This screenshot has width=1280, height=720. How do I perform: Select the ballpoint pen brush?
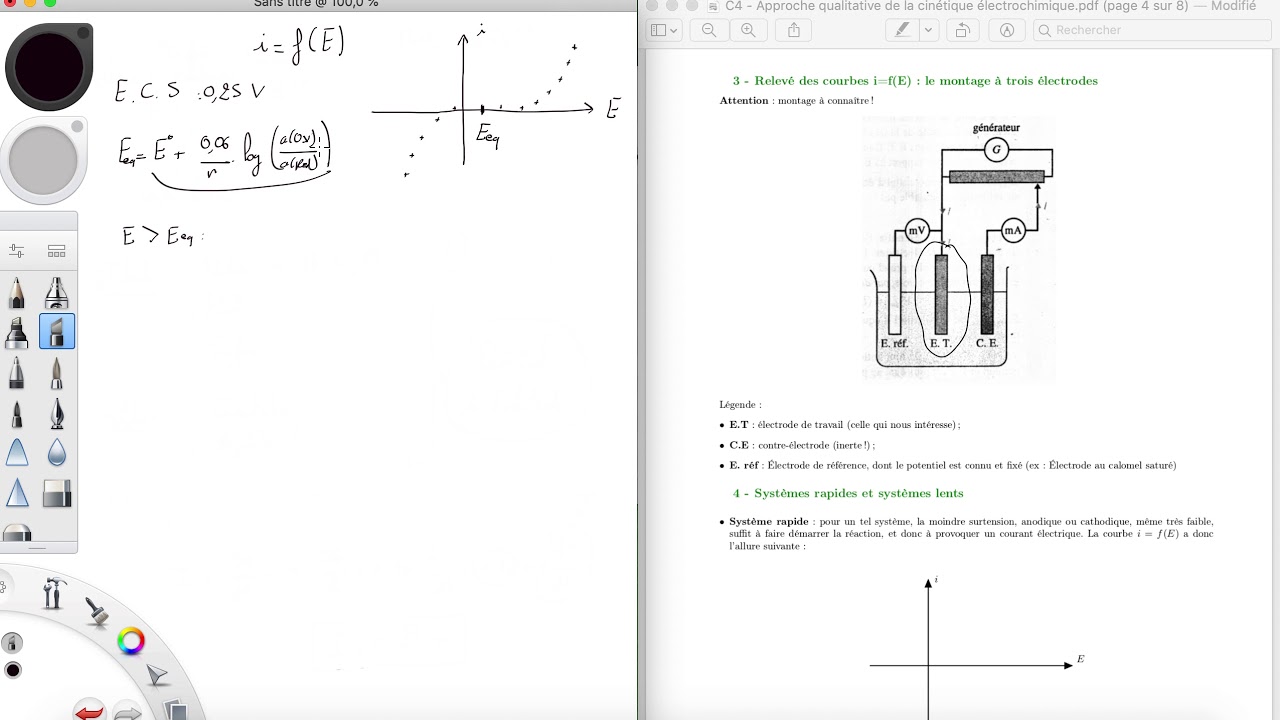17,373
